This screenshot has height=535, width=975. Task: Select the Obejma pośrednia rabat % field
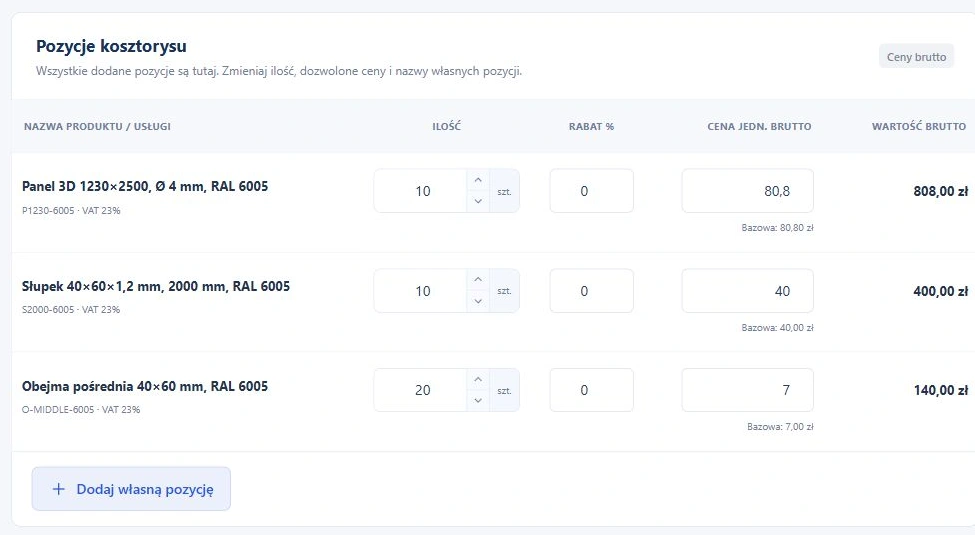pyautogui.click(x=591, y=390)
